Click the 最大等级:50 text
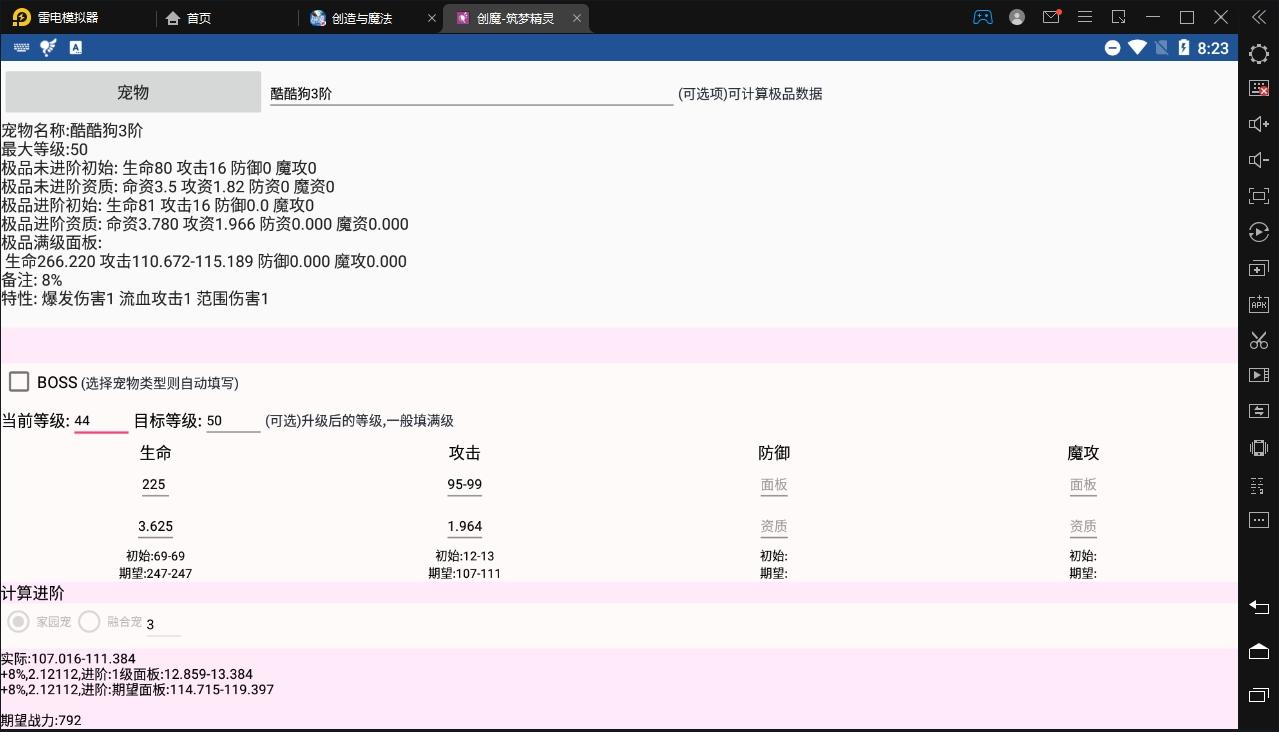This screenshot has height=732, width=1279. click(x=44, y=149)
